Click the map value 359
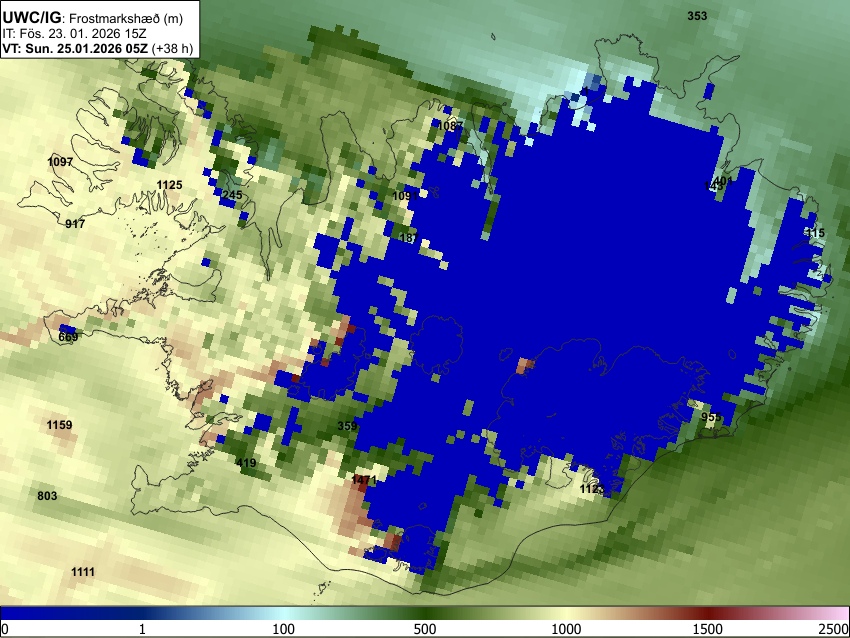This screenshot has height=638, width=850. pyautogui.click(x=347, y=426)
